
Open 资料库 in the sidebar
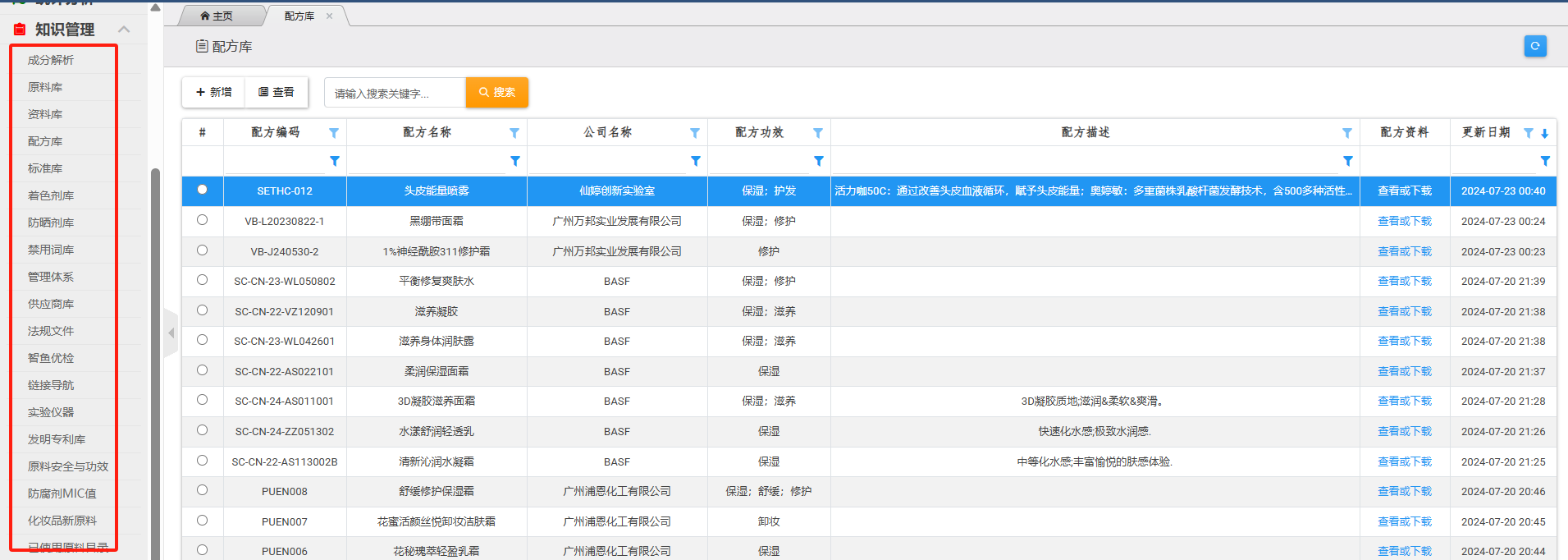[x=45, y=114]
